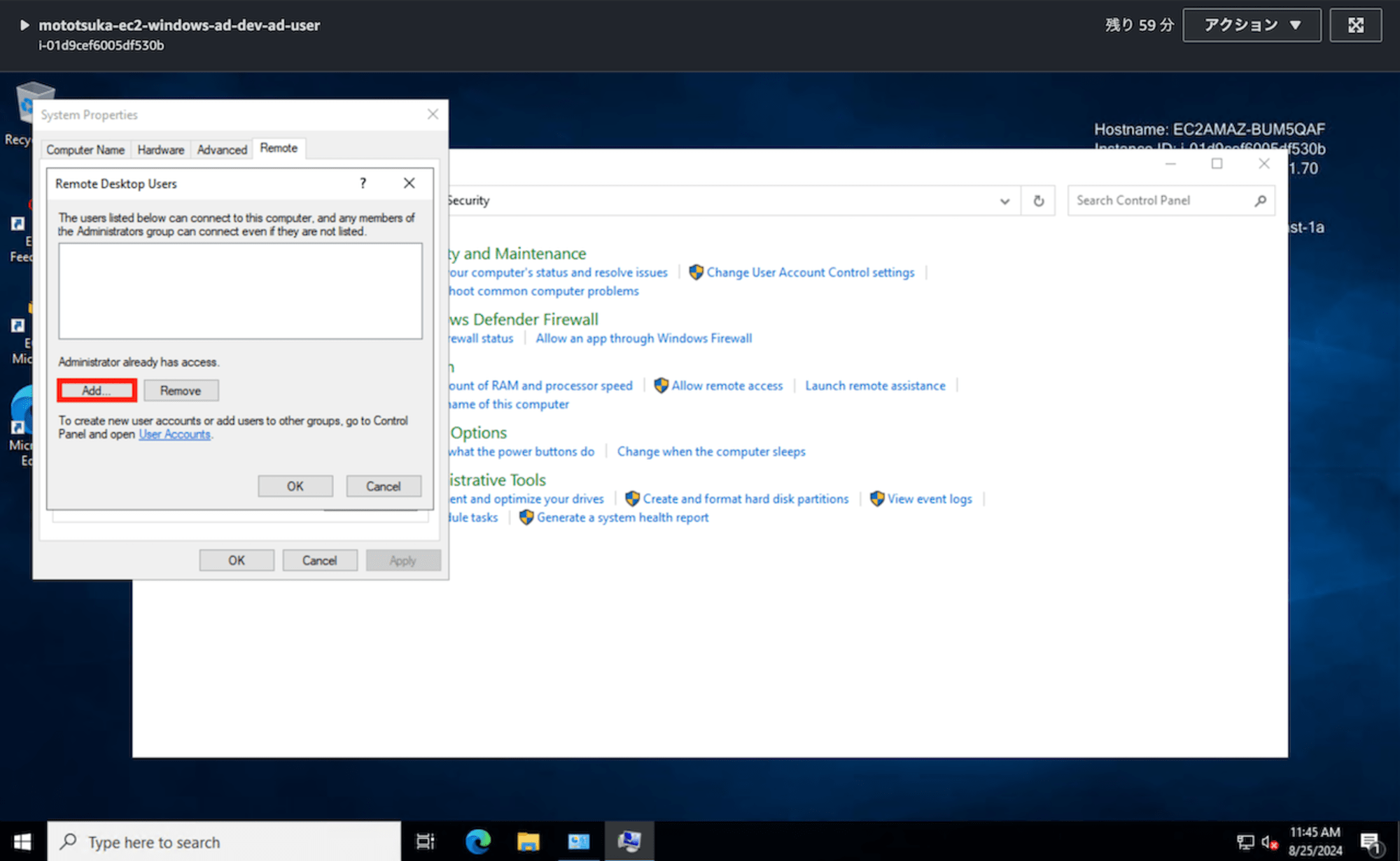Select the Remote tab in System Properties
The width and height of the screenshot is (1400, 861).
click(x=279, y=148)
